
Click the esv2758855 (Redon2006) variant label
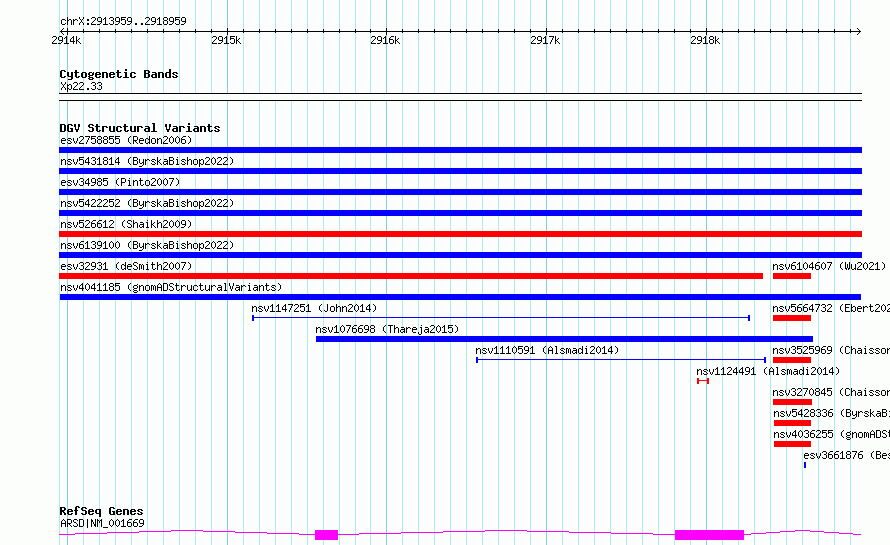tap(126, 140)
